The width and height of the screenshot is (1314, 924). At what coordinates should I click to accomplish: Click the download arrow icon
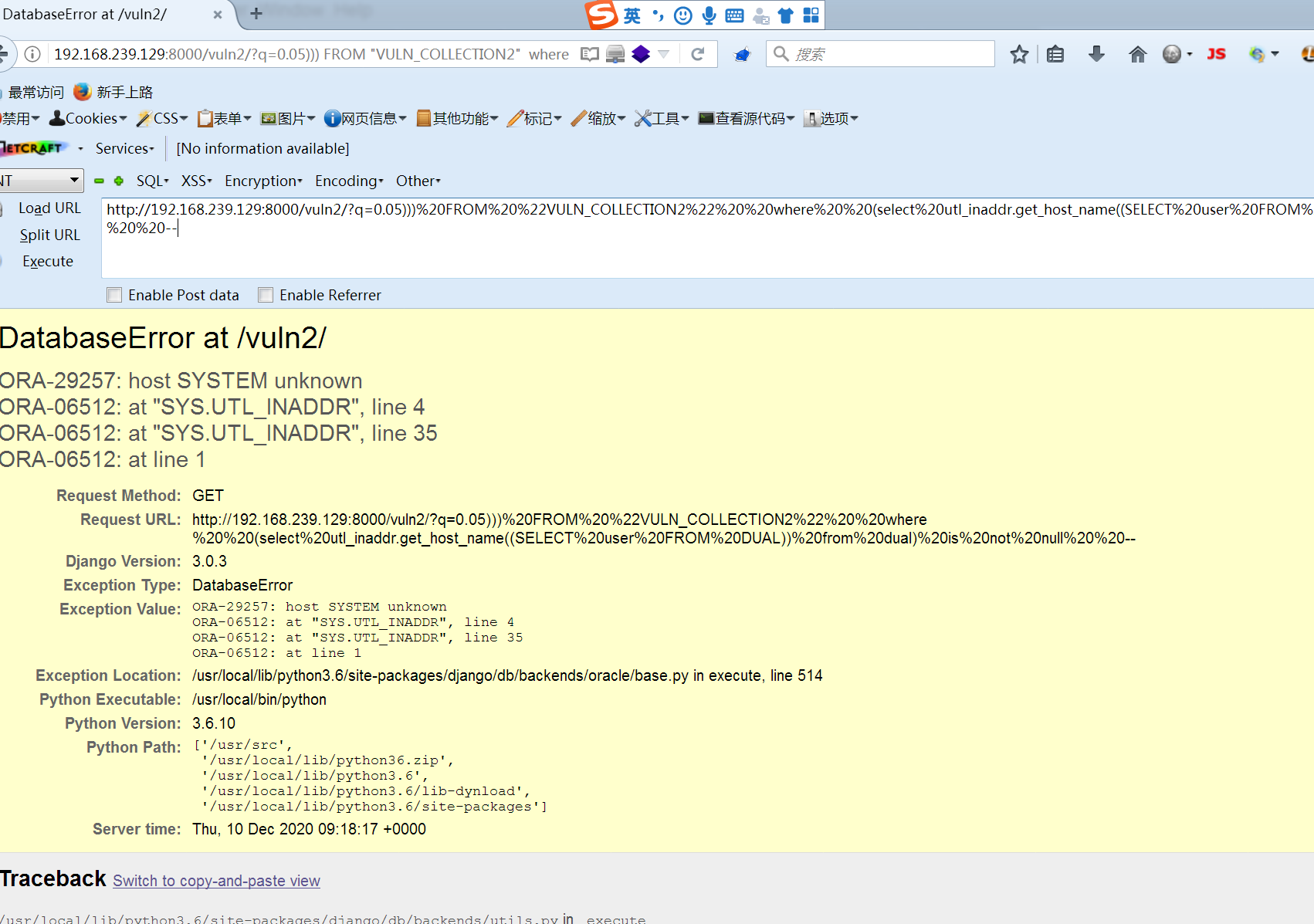tap(1096, 53)
